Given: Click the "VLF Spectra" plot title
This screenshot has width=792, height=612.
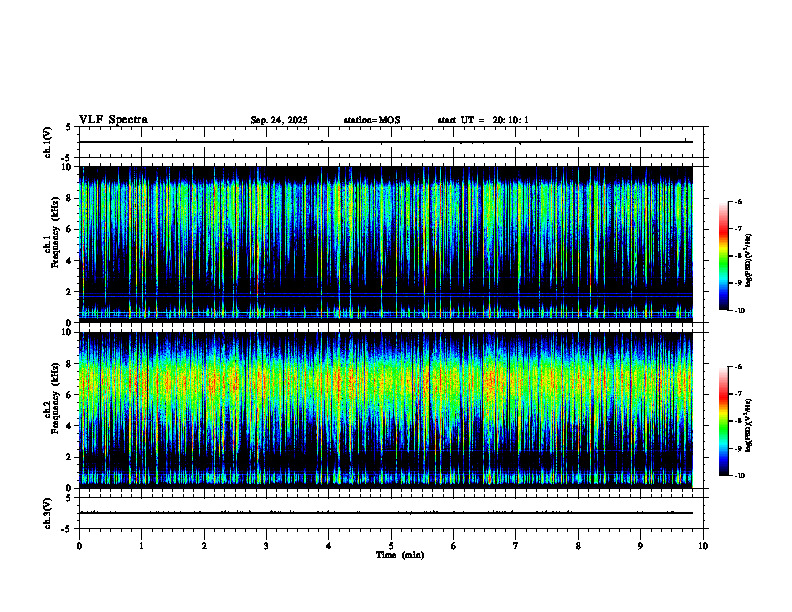Looking at the screenshot, I should click(x=113, y=120).
